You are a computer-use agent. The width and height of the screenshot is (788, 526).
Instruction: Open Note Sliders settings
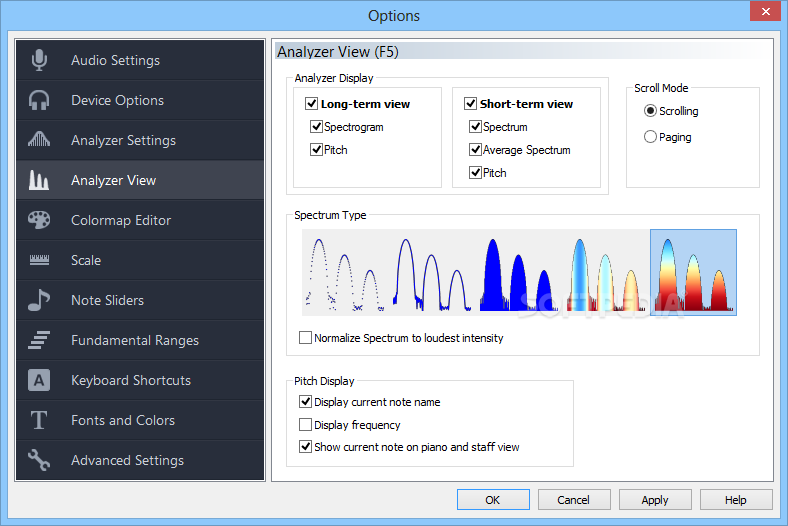coord(140,300)
